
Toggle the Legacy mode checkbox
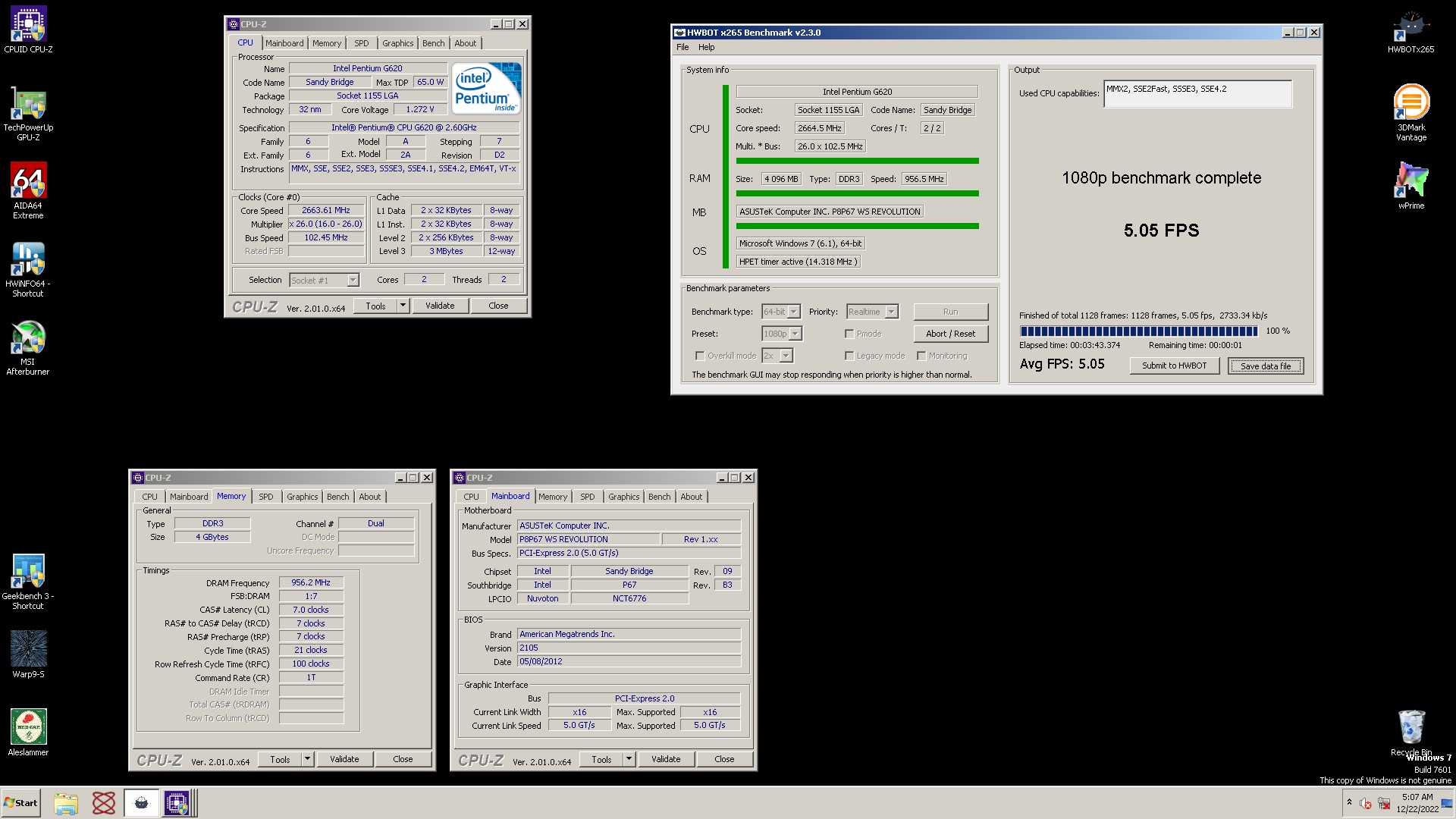pos(849,356)
